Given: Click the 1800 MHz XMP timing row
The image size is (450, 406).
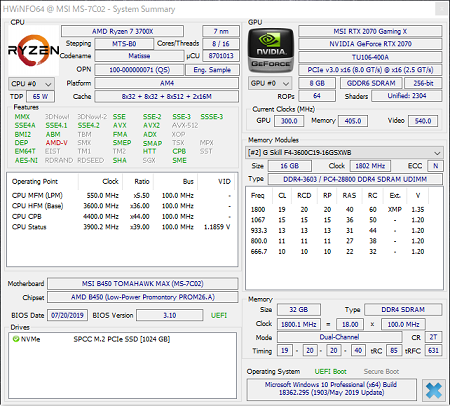Looking at the screenshot, I should click(337, 209).
